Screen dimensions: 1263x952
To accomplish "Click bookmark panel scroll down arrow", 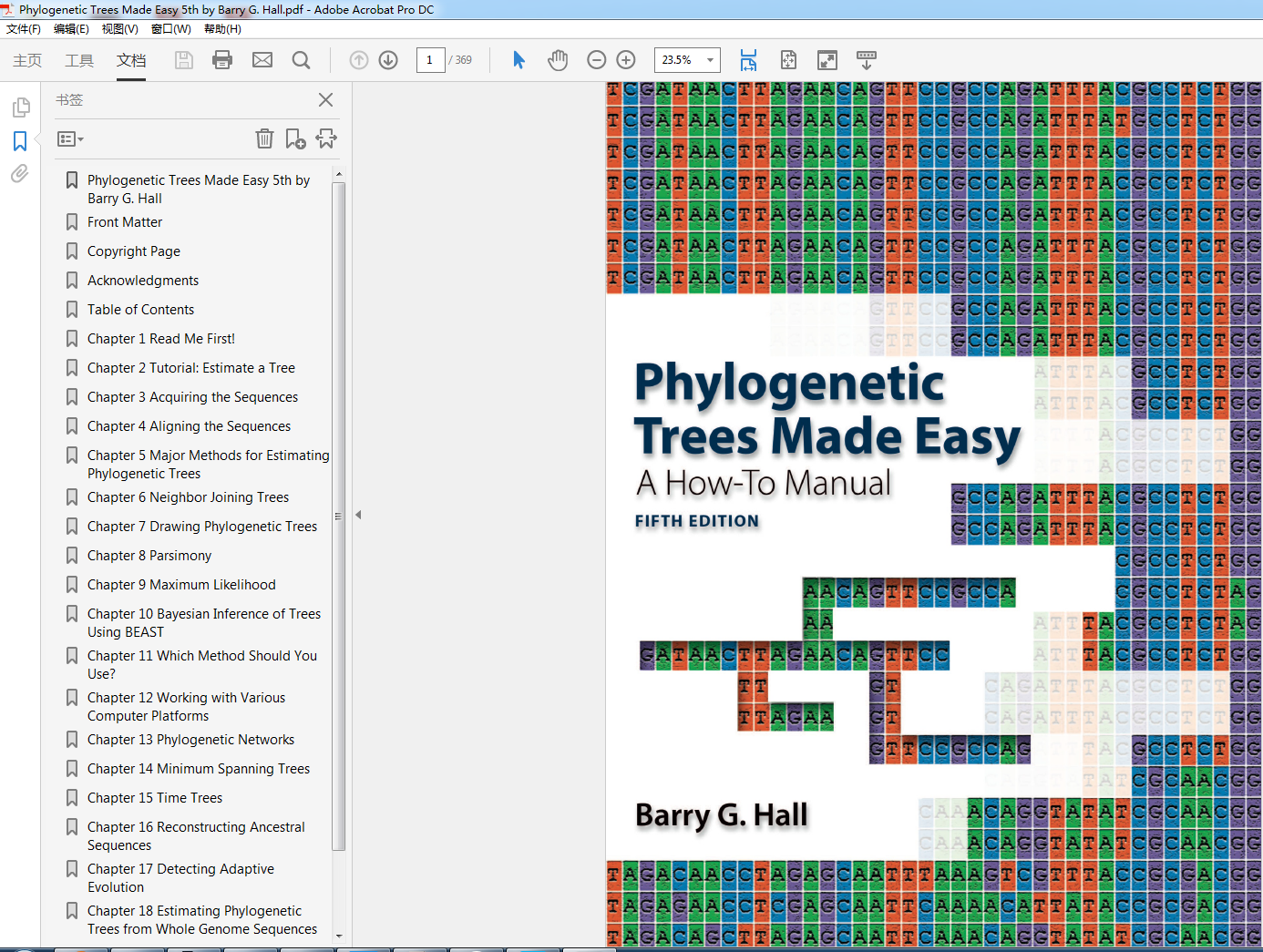I will click(339, 936).
